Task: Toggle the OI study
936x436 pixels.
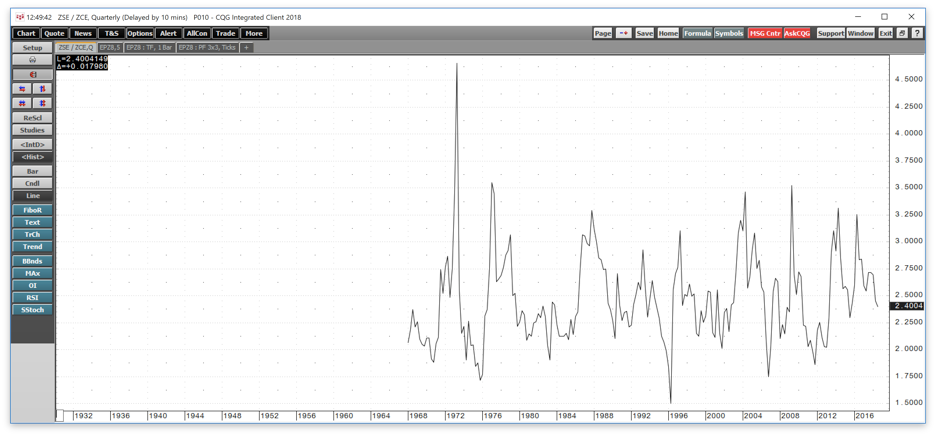Action: pyautogui.click(x=32, y=285)
